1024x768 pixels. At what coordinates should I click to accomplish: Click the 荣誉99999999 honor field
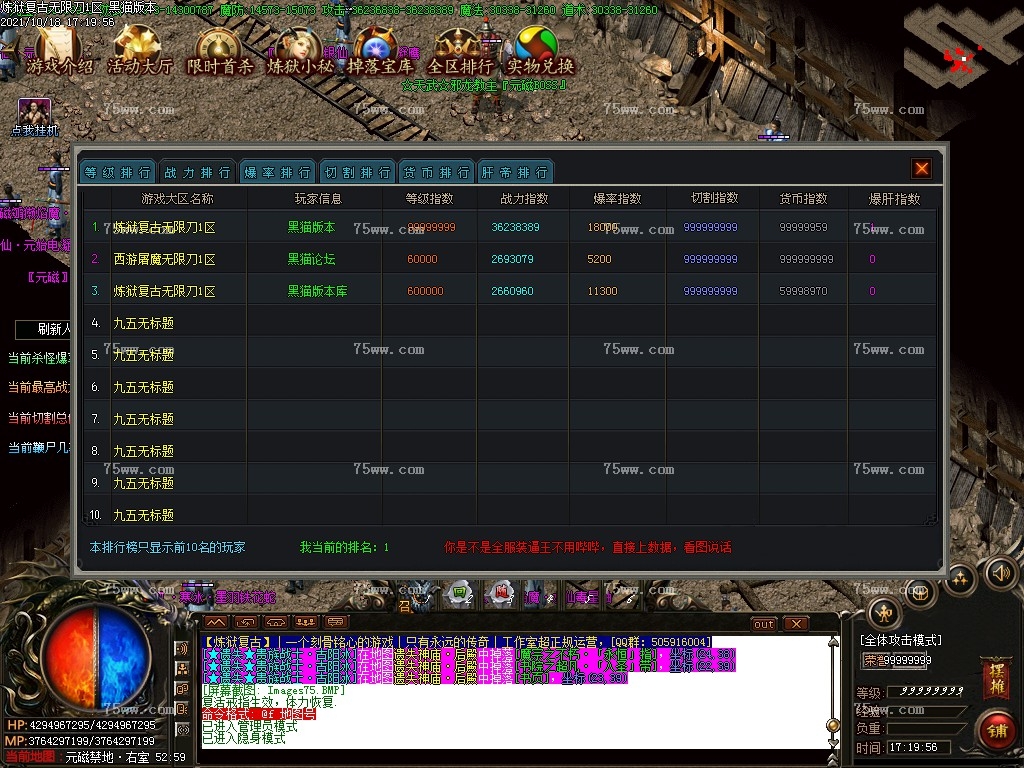(x=897, y=660)
